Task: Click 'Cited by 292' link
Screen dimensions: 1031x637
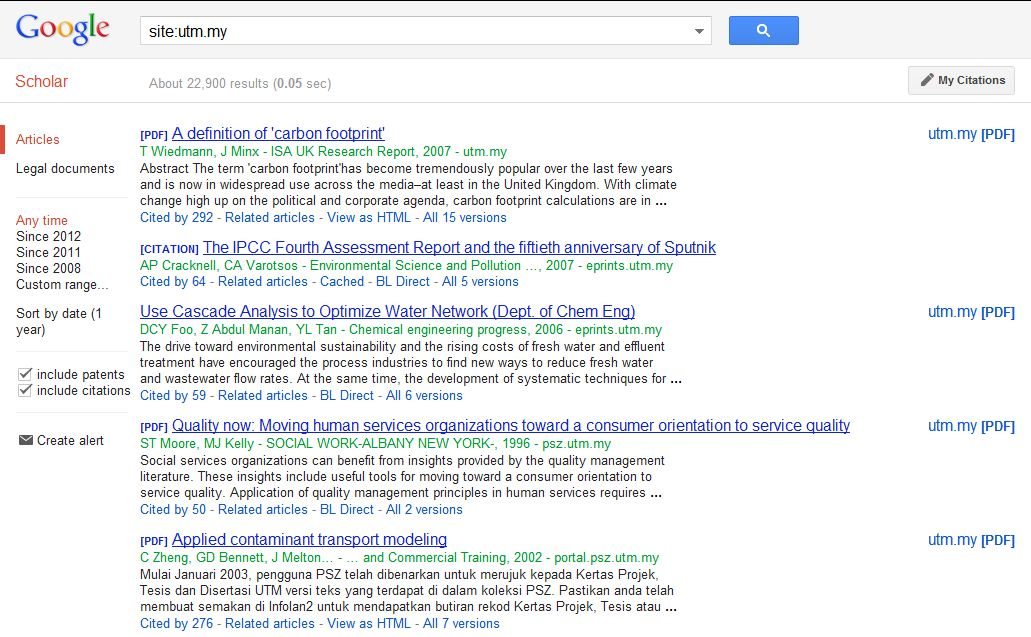Action: click(176, 218)
